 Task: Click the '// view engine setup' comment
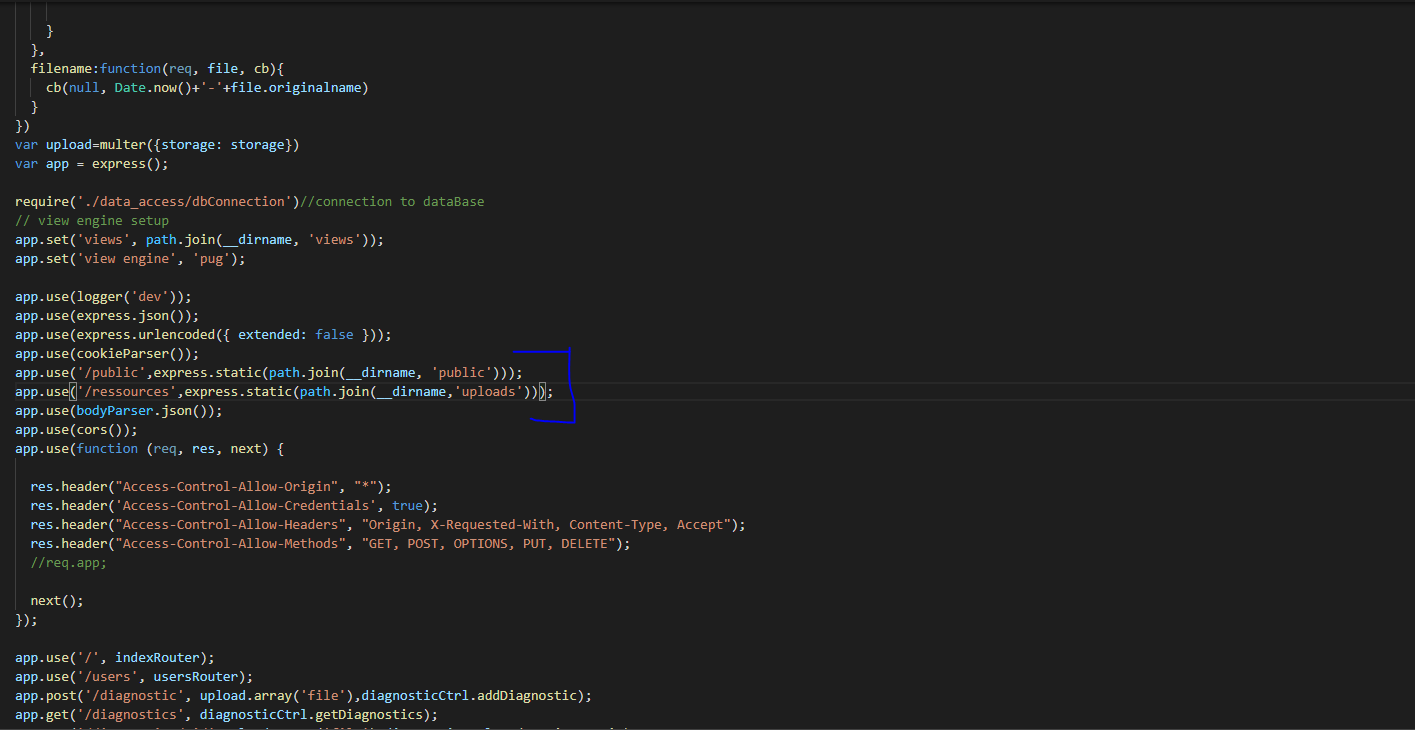point(92,221)
